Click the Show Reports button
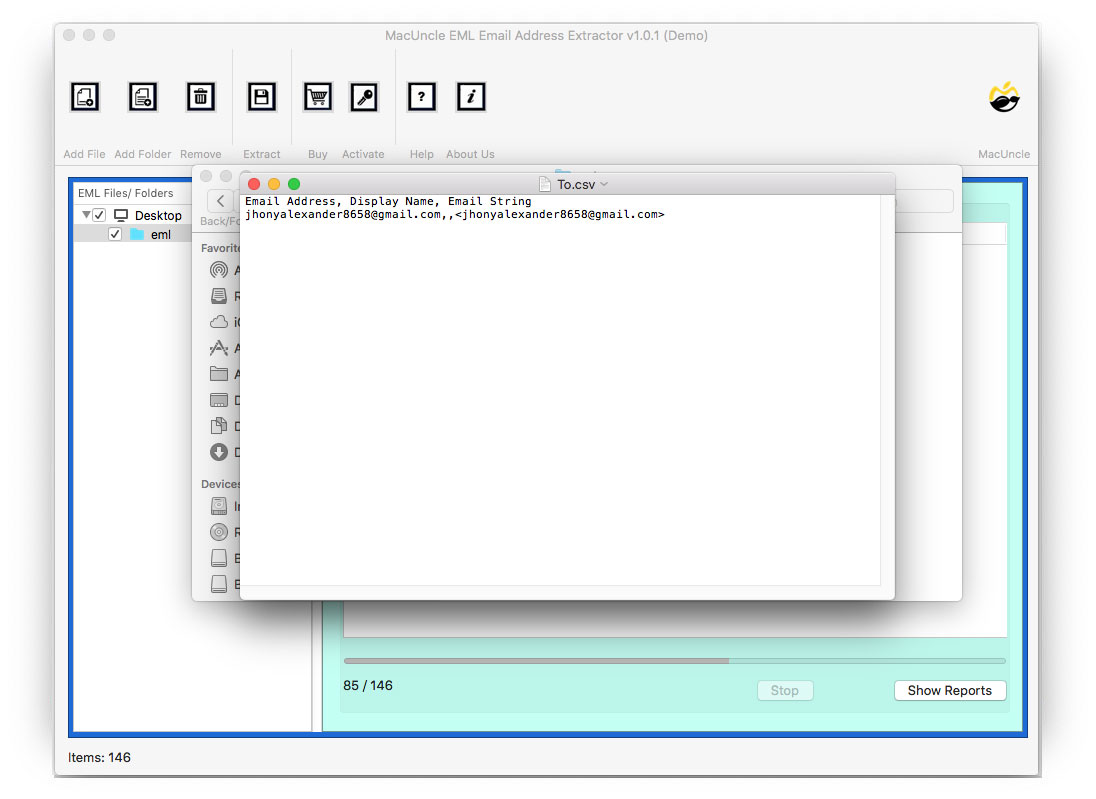 coord(950,691)
